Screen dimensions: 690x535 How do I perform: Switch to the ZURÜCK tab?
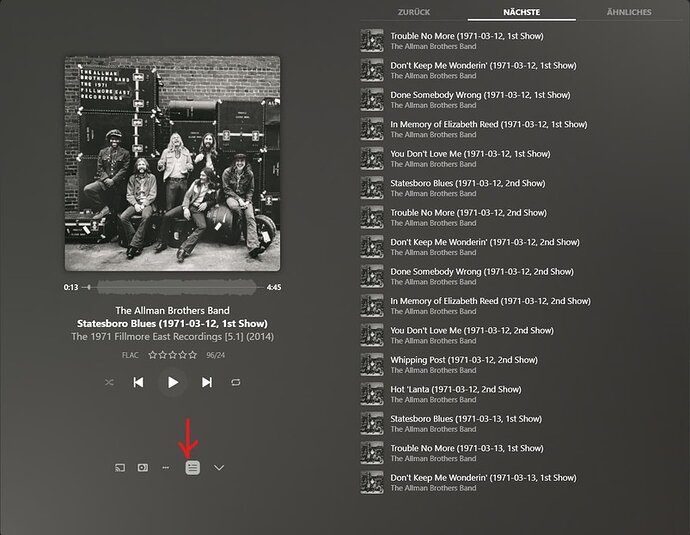click(414, 12)
